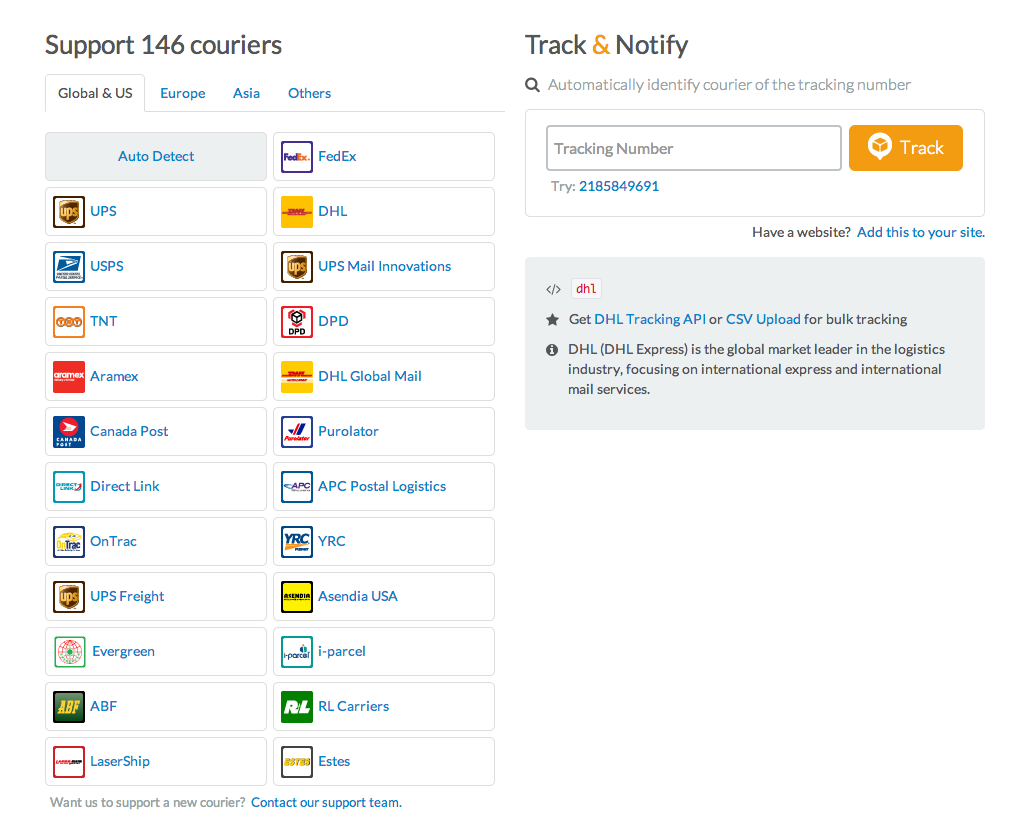Choose the ABF courier name
The height and width of the screenshot is (827, 1013).
(103, 706)
